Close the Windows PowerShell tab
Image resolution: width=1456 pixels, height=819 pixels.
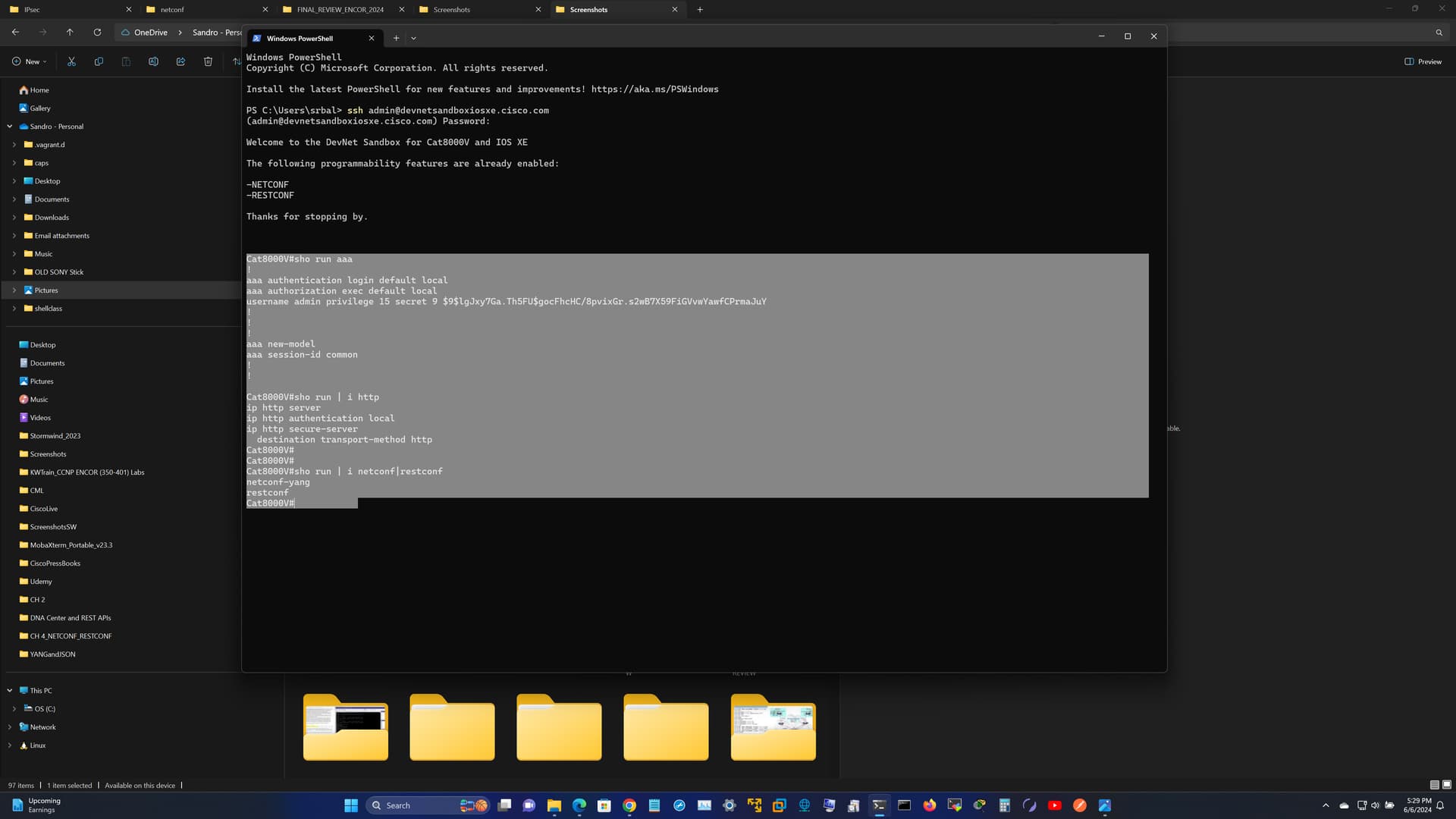tap(372, 38)
